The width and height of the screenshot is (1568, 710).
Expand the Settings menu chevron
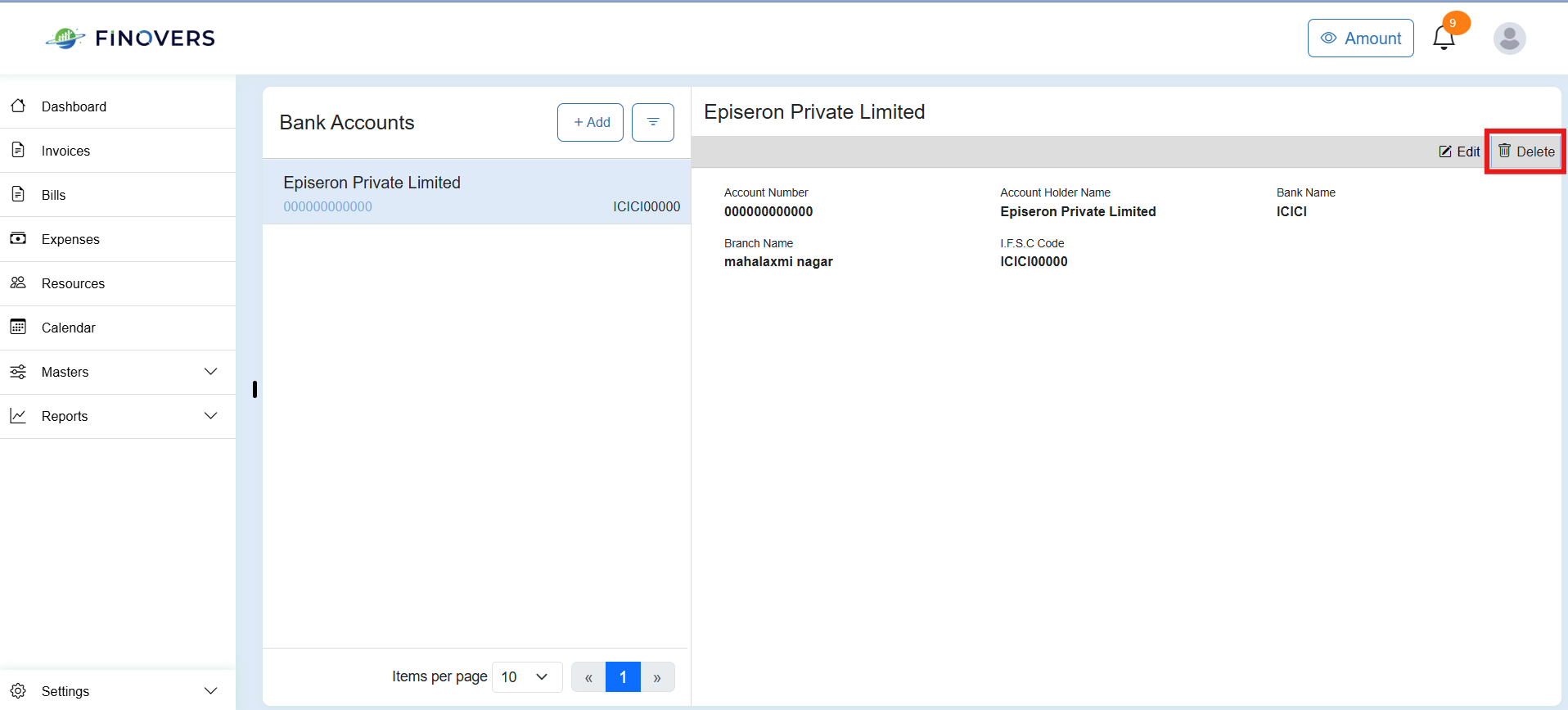click(210, 691)
